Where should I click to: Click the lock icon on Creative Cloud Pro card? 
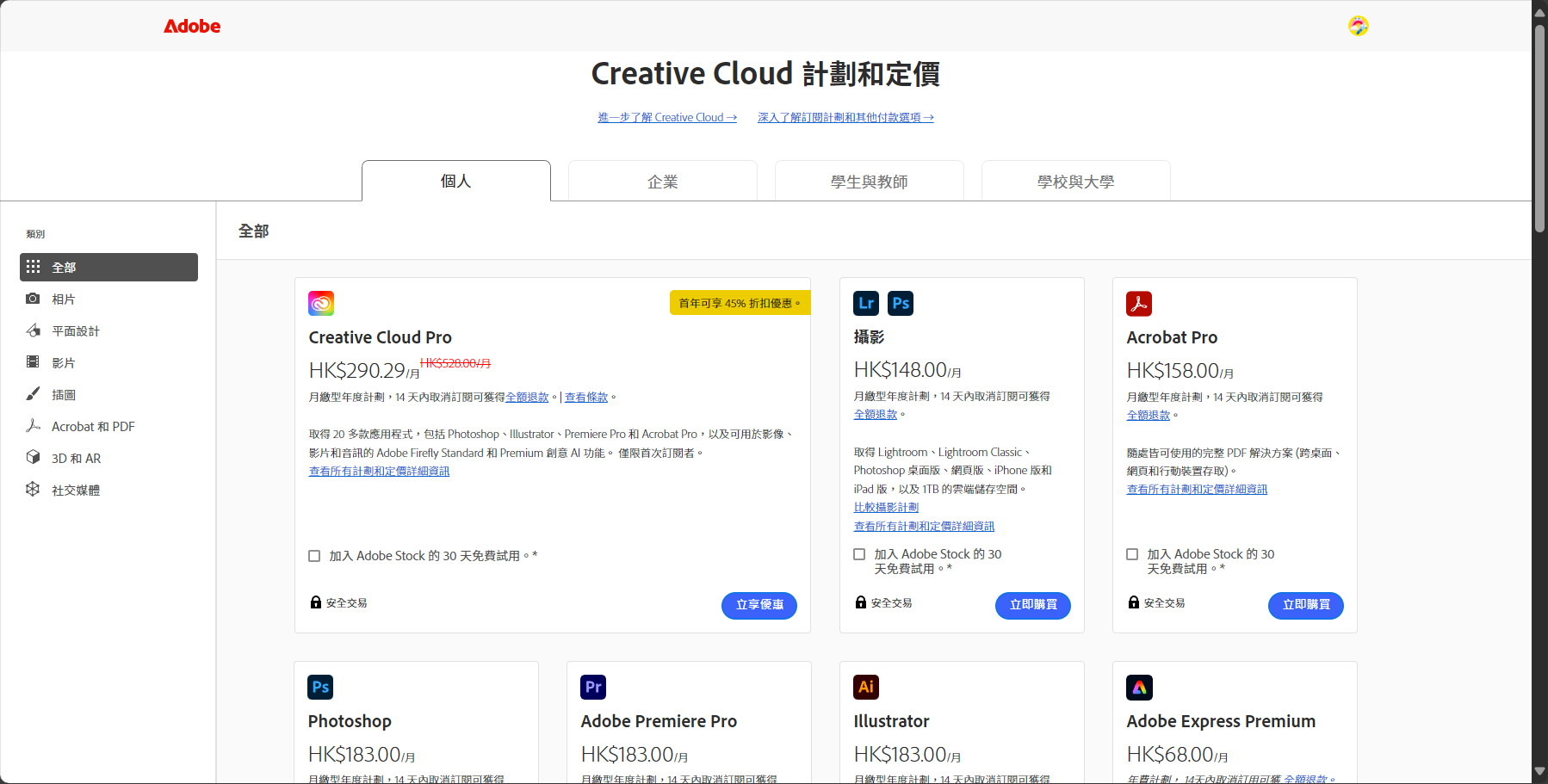(316, 602)
